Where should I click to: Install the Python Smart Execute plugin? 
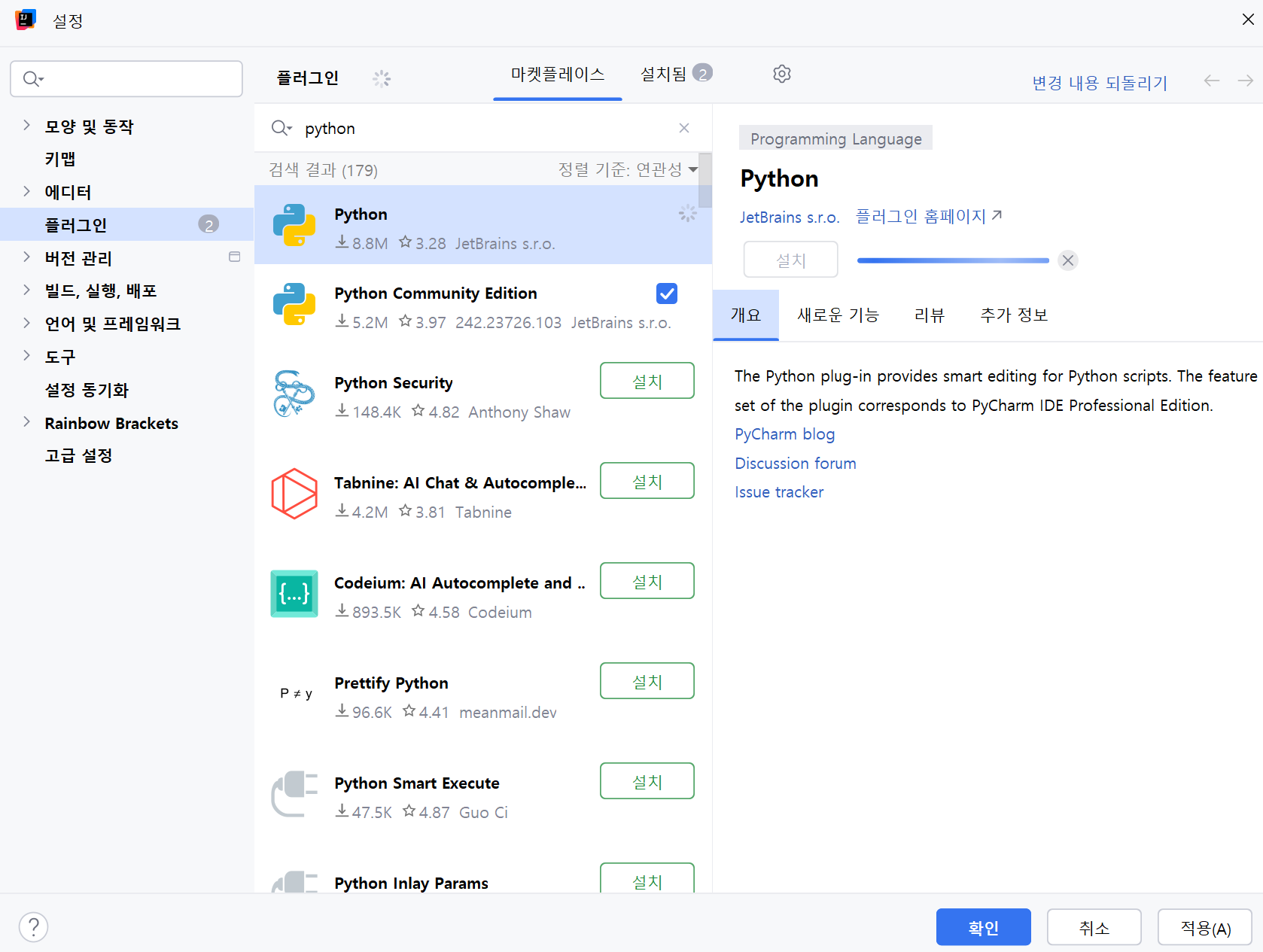pyautogui.click(x=647, y=781)
